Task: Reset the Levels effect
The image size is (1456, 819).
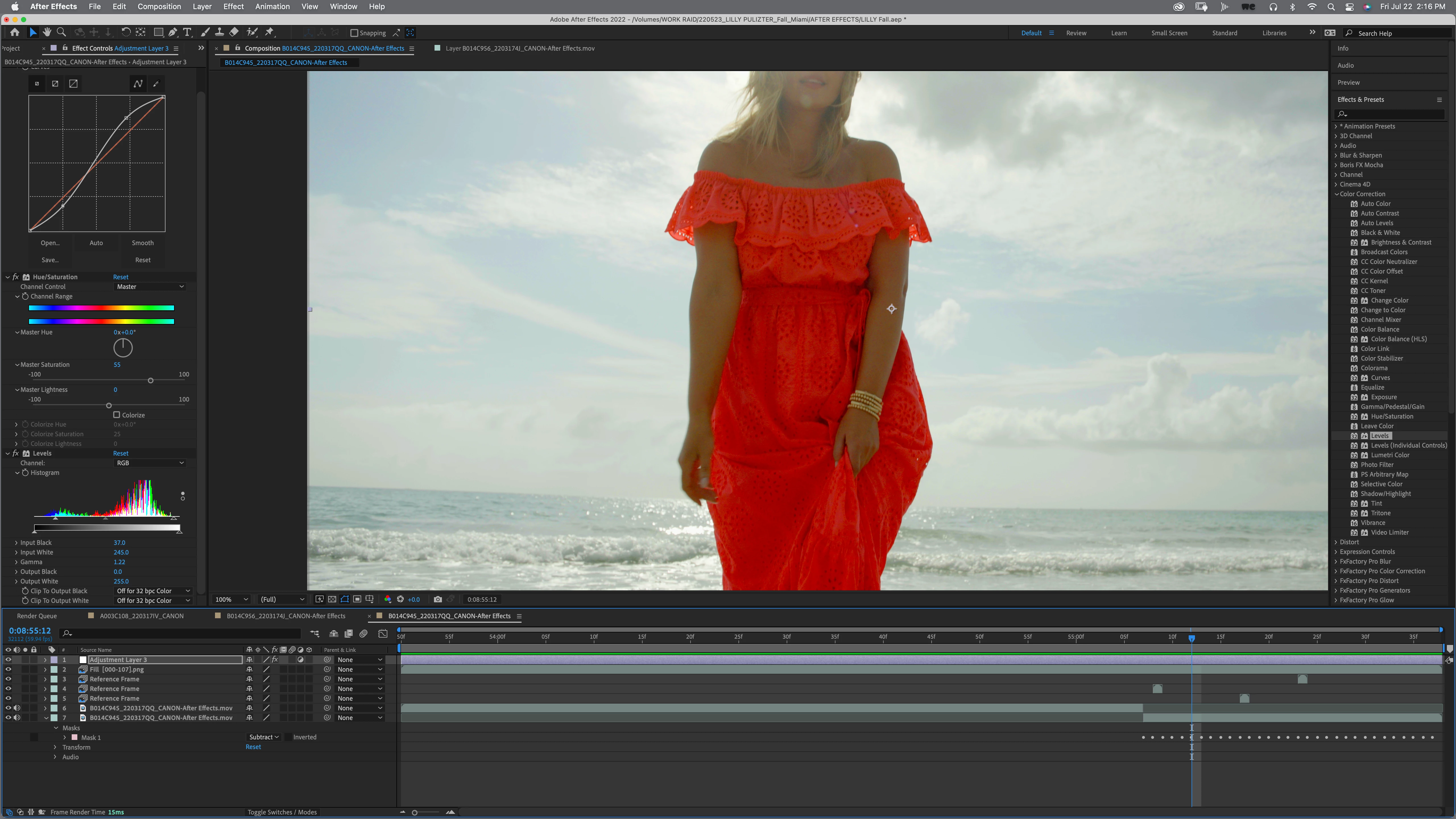Action: pyautogui.click(x=120, y=453)
